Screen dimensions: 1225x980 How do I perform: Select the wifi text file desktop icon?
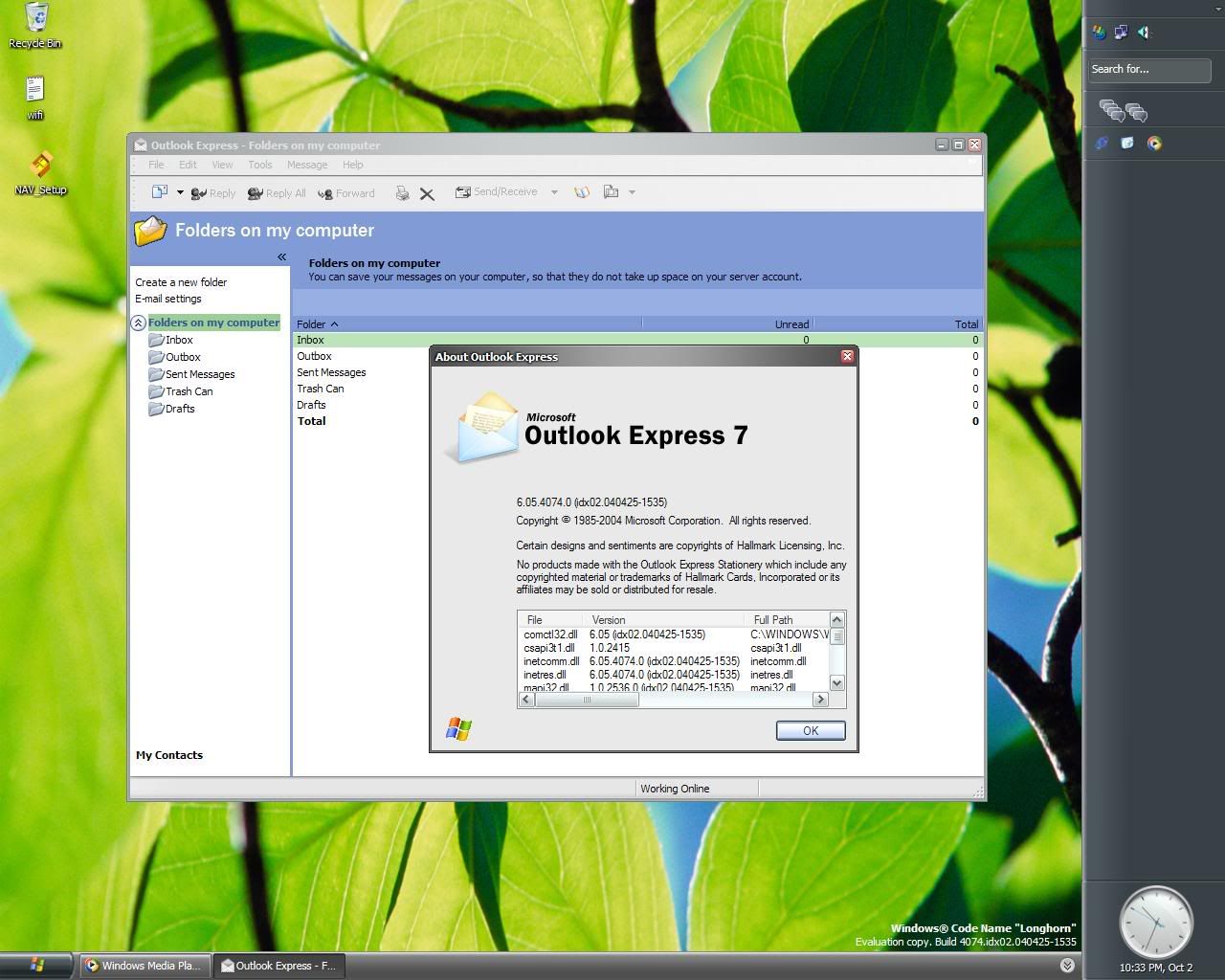point(35,98)
